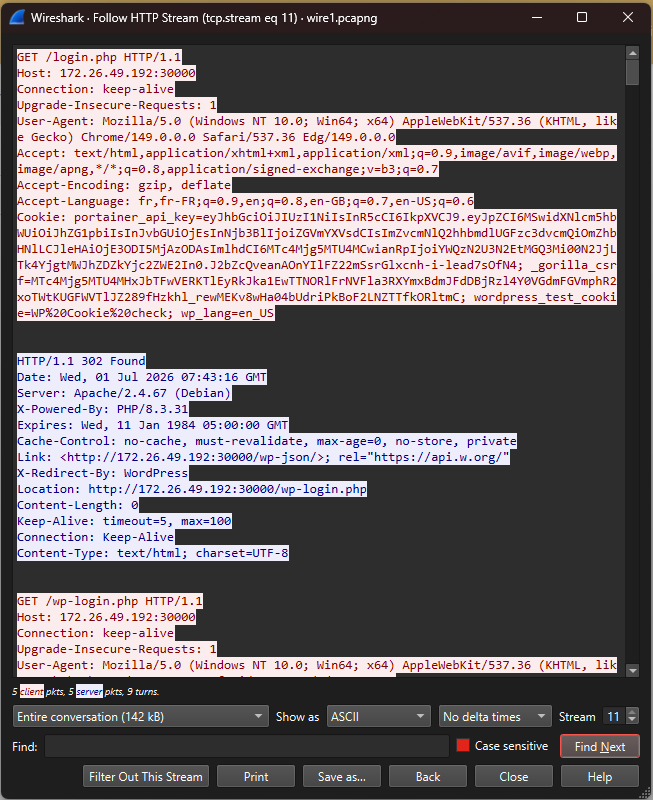Screen dimensions: 653x800
Task: Click the Save as… button
Action: 342,777
